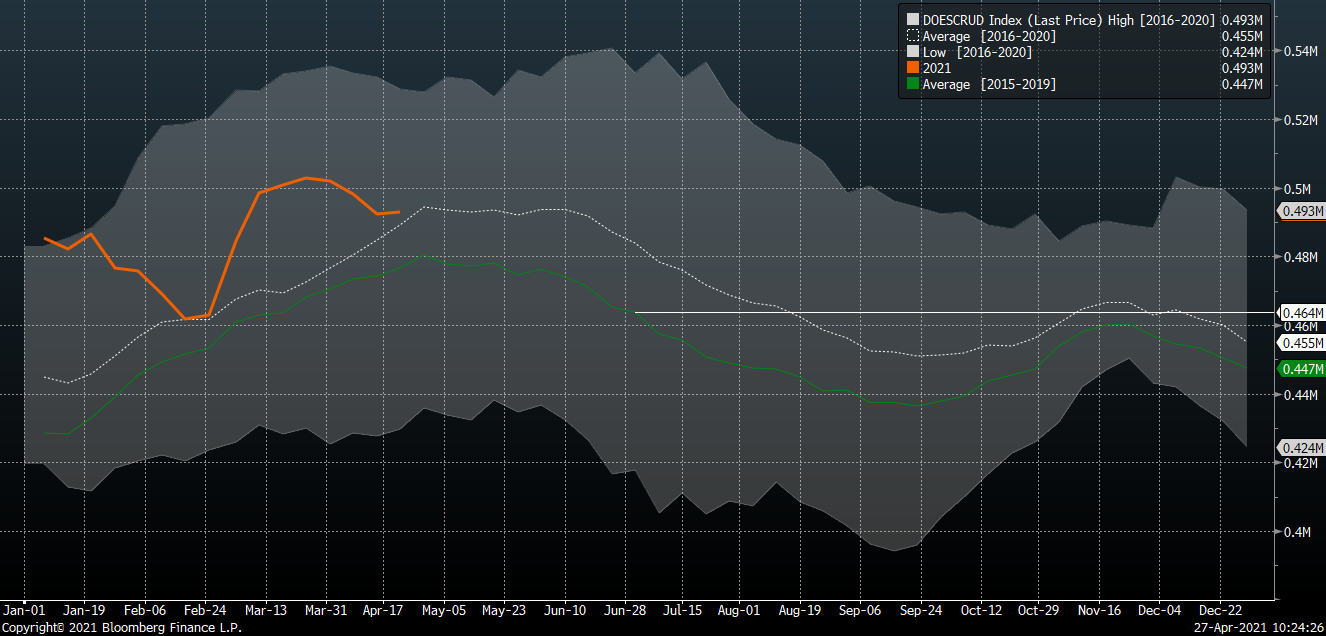Viewport: 1326px width, 636px height.
Task: Click the orange 2021 legend swatch
Action: click(913, 68)
